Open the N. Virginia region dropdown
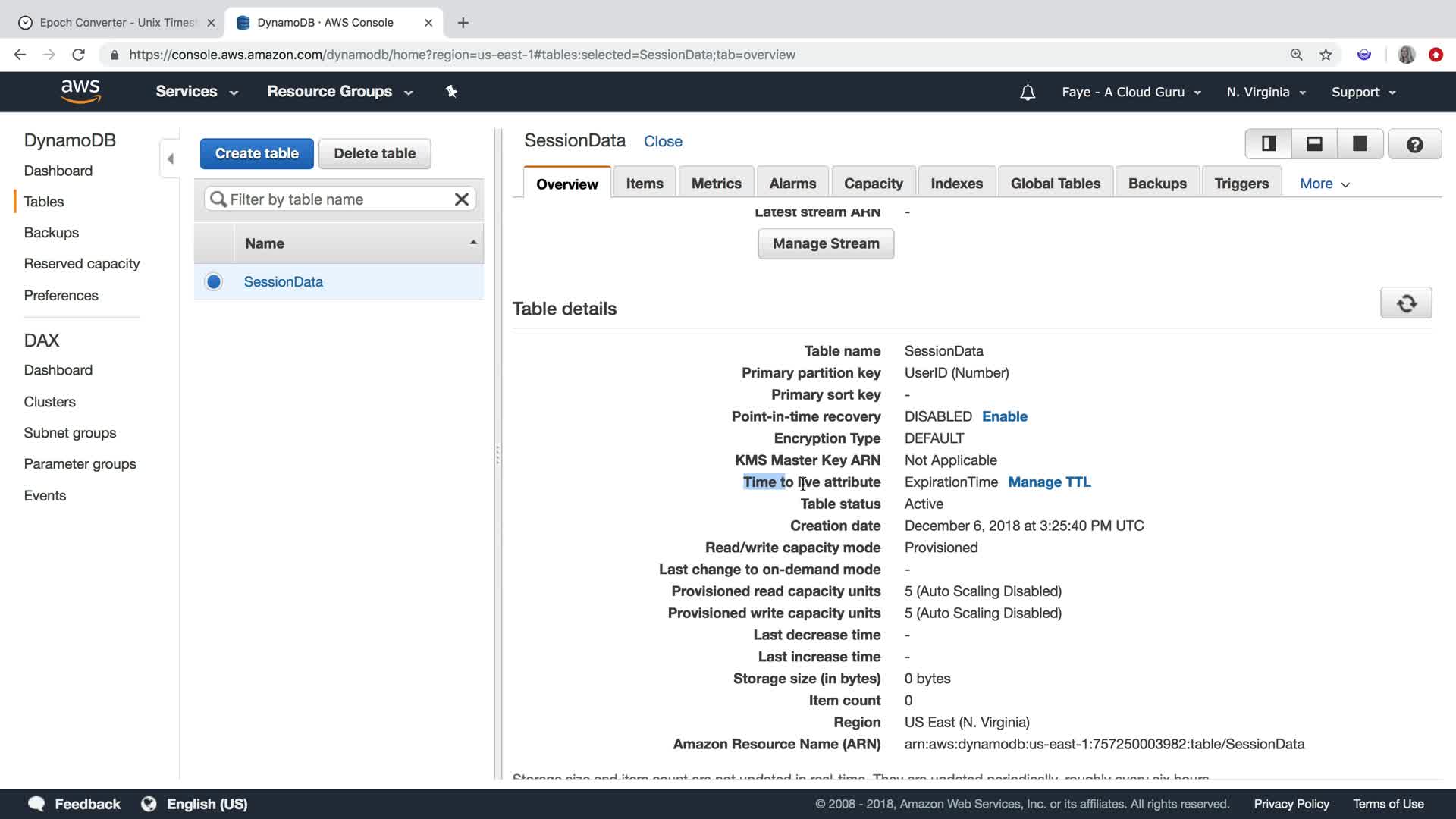The height and width of the screenshot is (819, 1456). click(1266, 93)
